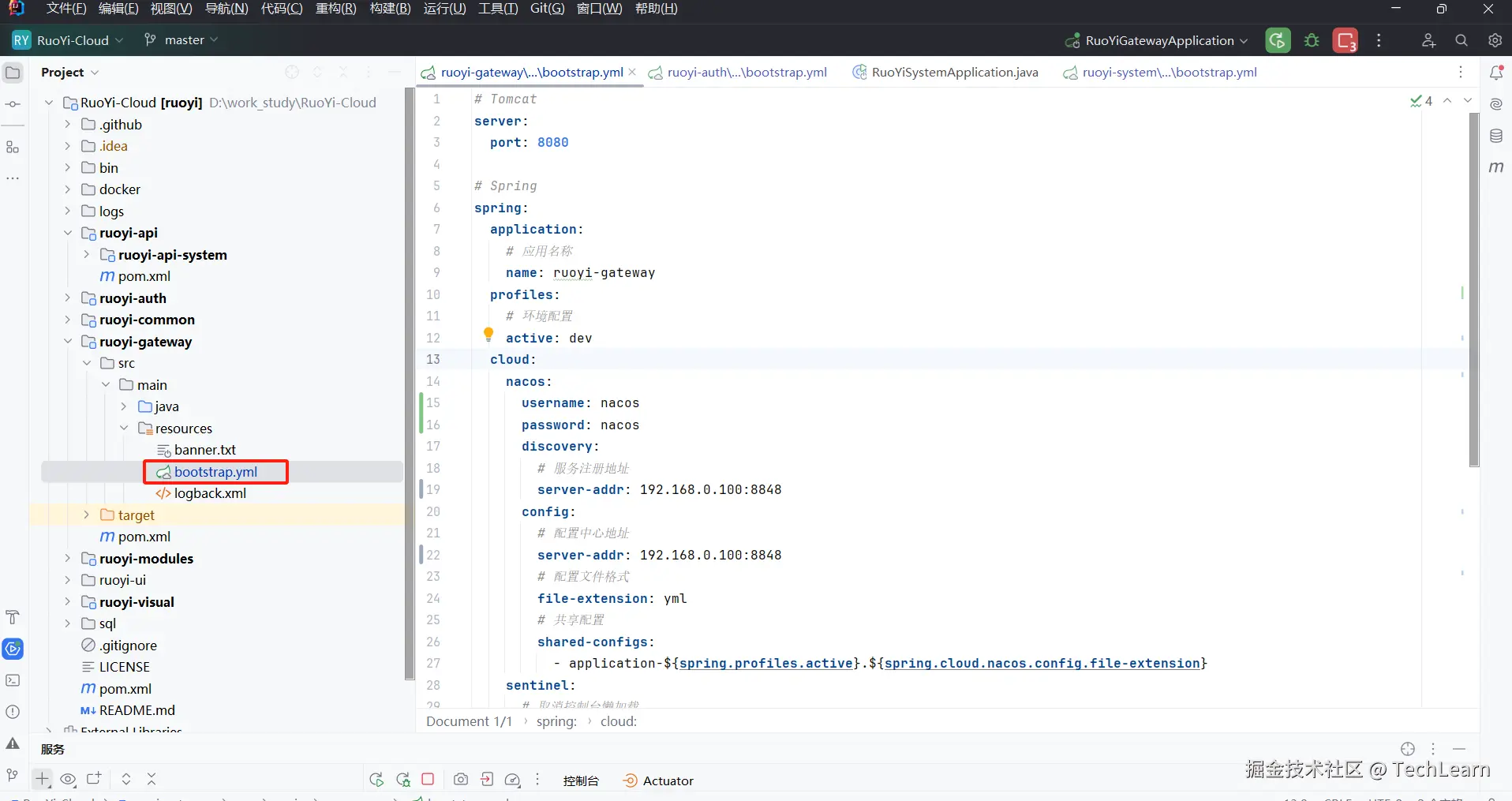This screenshot has width=1512, height=801.
Task: Open the Git(G) menu
Action: pos(547,9)
